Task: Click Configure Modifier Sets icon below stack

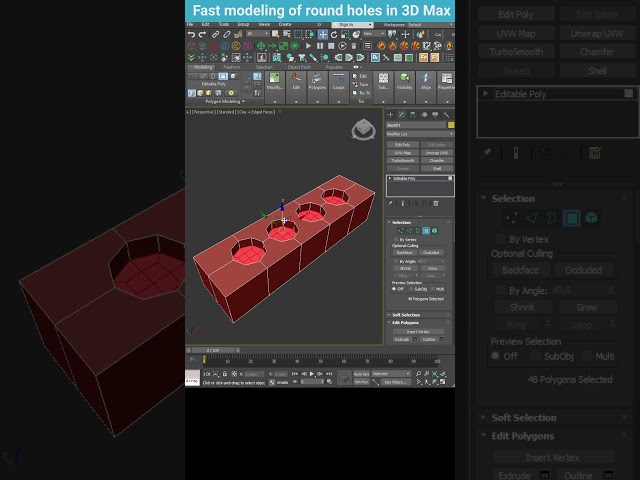Action: 436,203
